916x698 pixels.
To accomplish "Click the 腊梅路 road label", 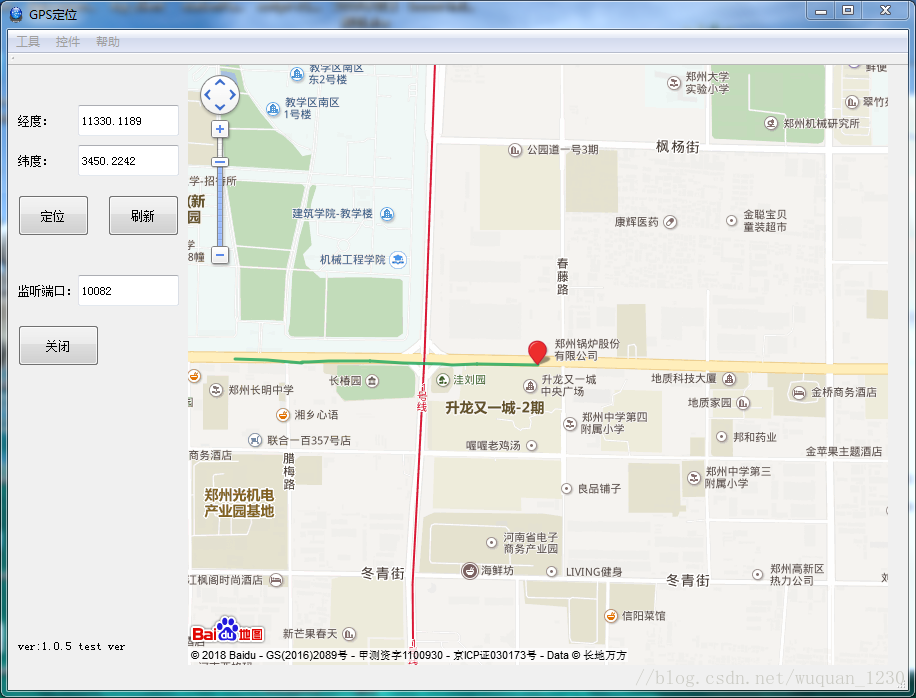I will pos(289,471).
